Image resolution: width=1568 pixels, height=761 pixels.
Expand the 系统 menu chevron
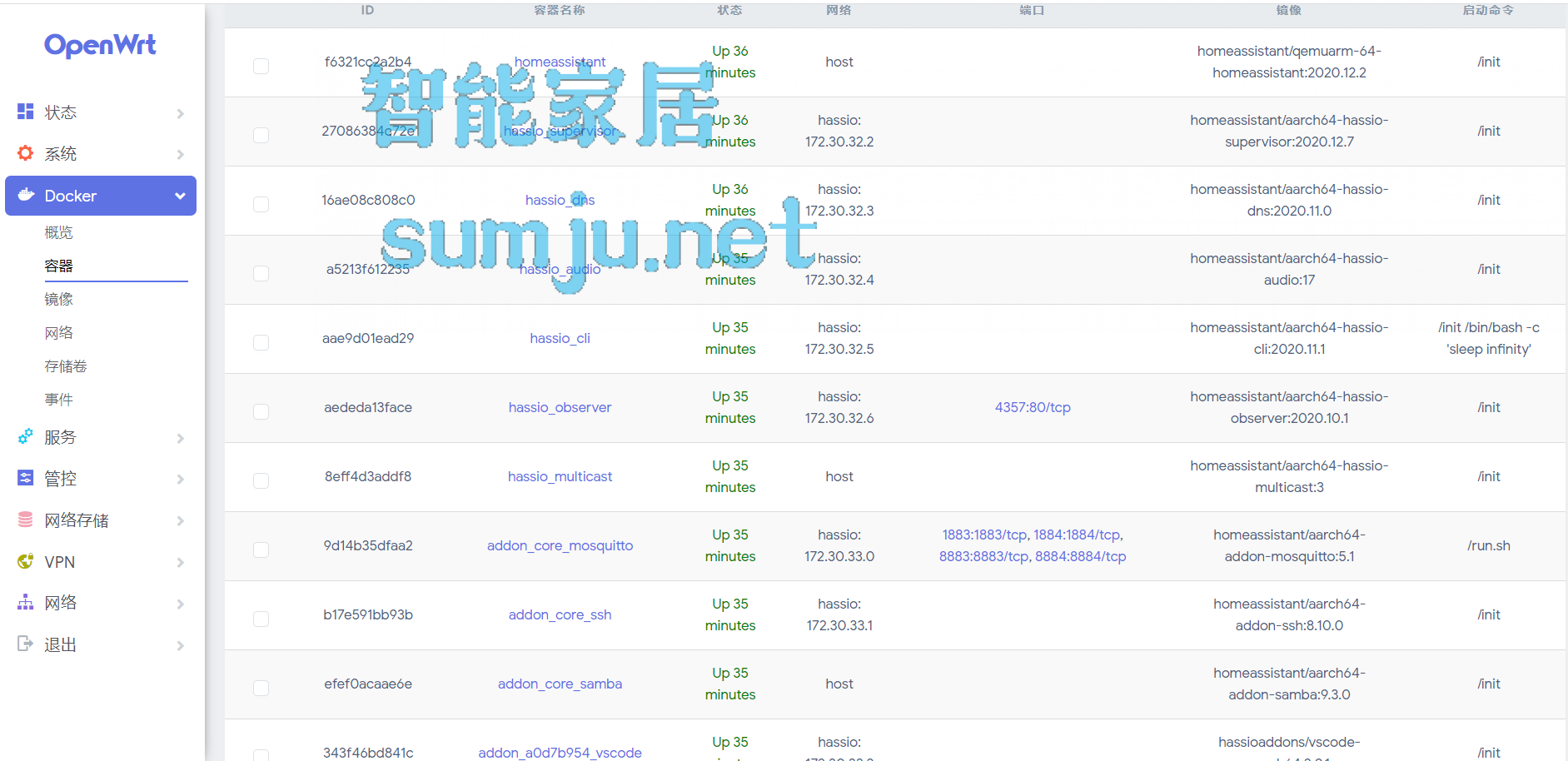point(180,154)
